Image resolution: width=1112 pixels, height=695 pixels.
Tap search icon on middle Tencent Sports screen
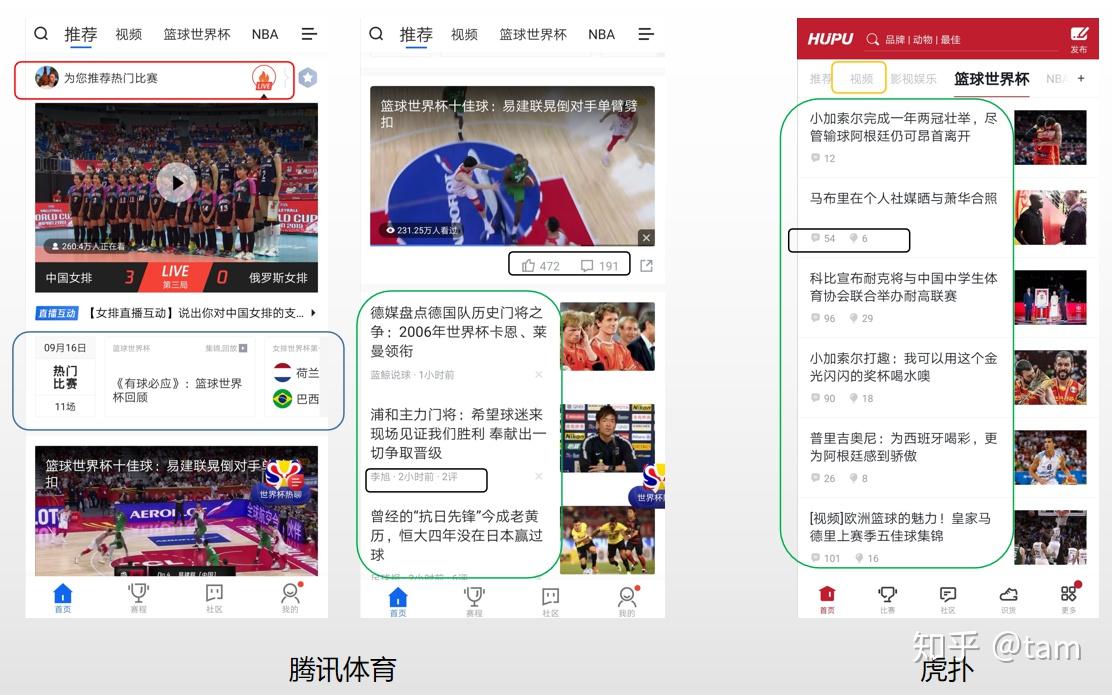point(377,33)
